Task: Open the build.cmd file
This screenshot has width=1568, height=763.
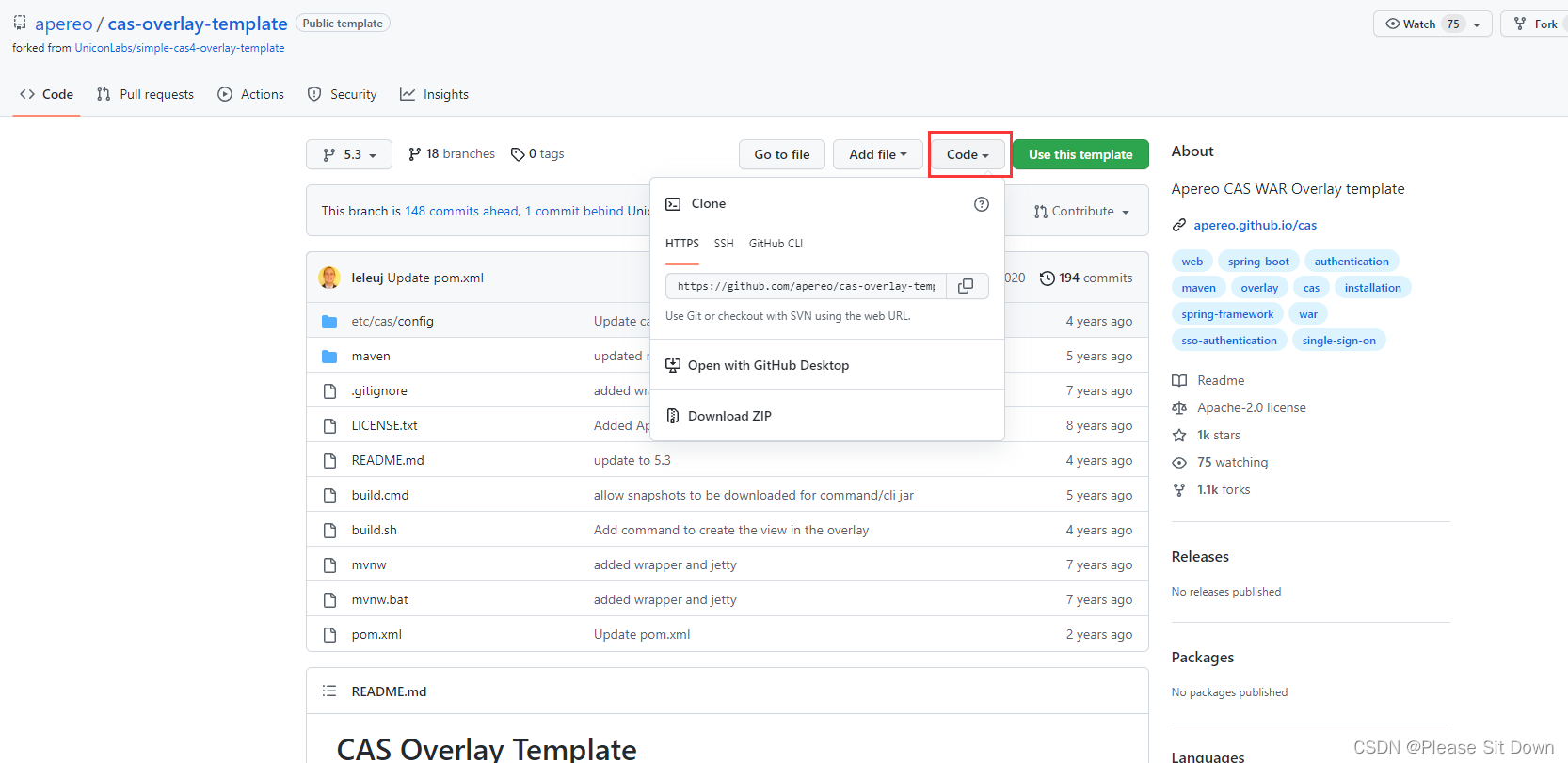Action: click(380, 496)
